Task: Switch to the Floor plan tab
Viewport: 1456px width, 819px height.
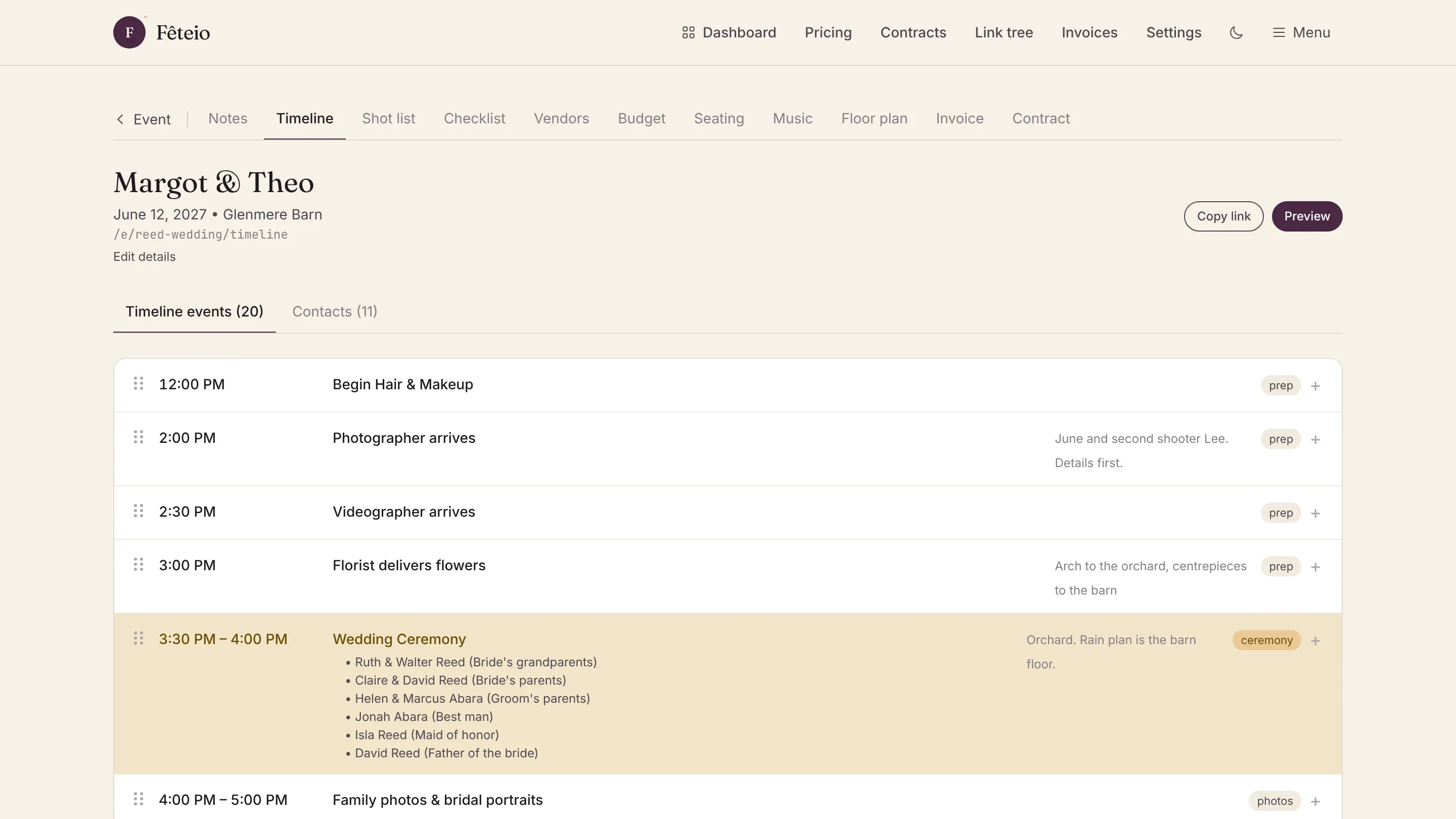Action: [x=874, y=119]
